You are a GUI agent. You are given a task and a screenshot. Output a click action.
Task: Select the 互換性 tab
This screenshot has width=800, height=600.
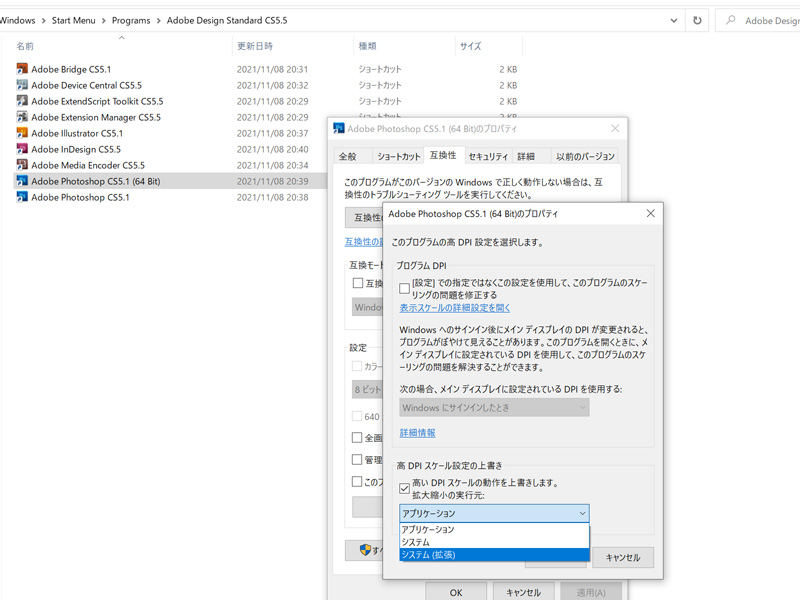click(443, 155)
